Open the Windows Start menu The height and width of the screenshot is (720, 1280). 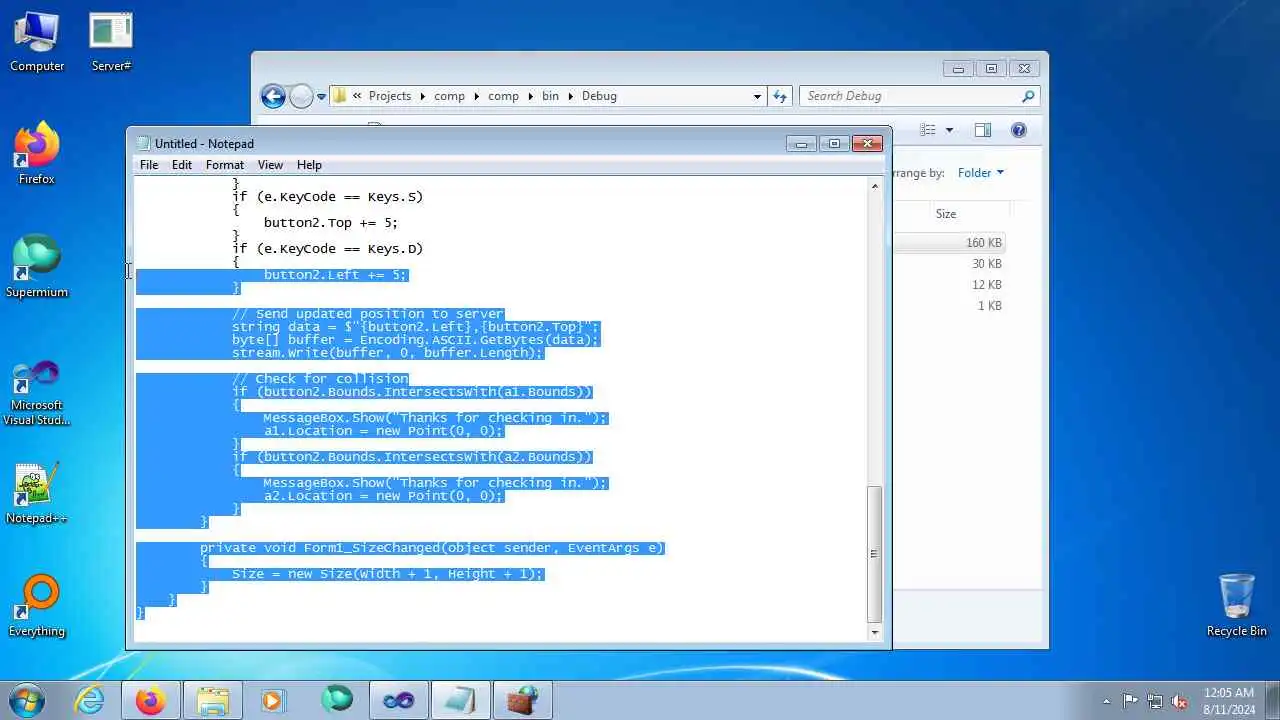pos(26,700)
